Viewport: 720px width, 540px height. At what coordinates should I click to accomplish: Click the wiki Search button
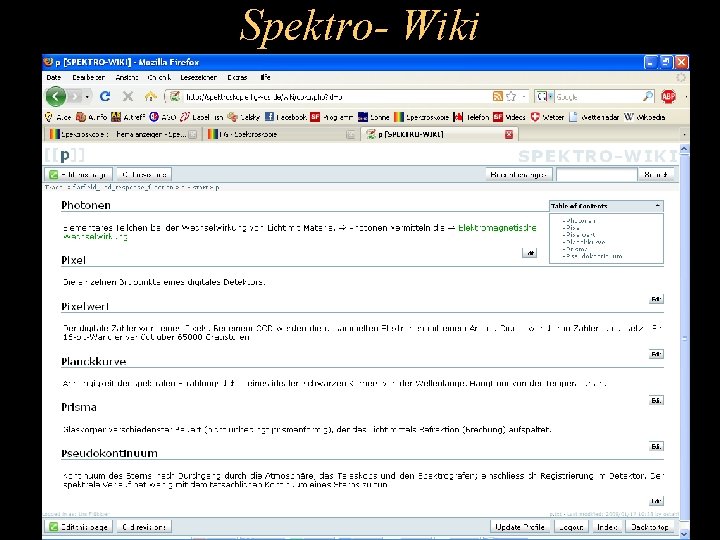coord(656,174)
